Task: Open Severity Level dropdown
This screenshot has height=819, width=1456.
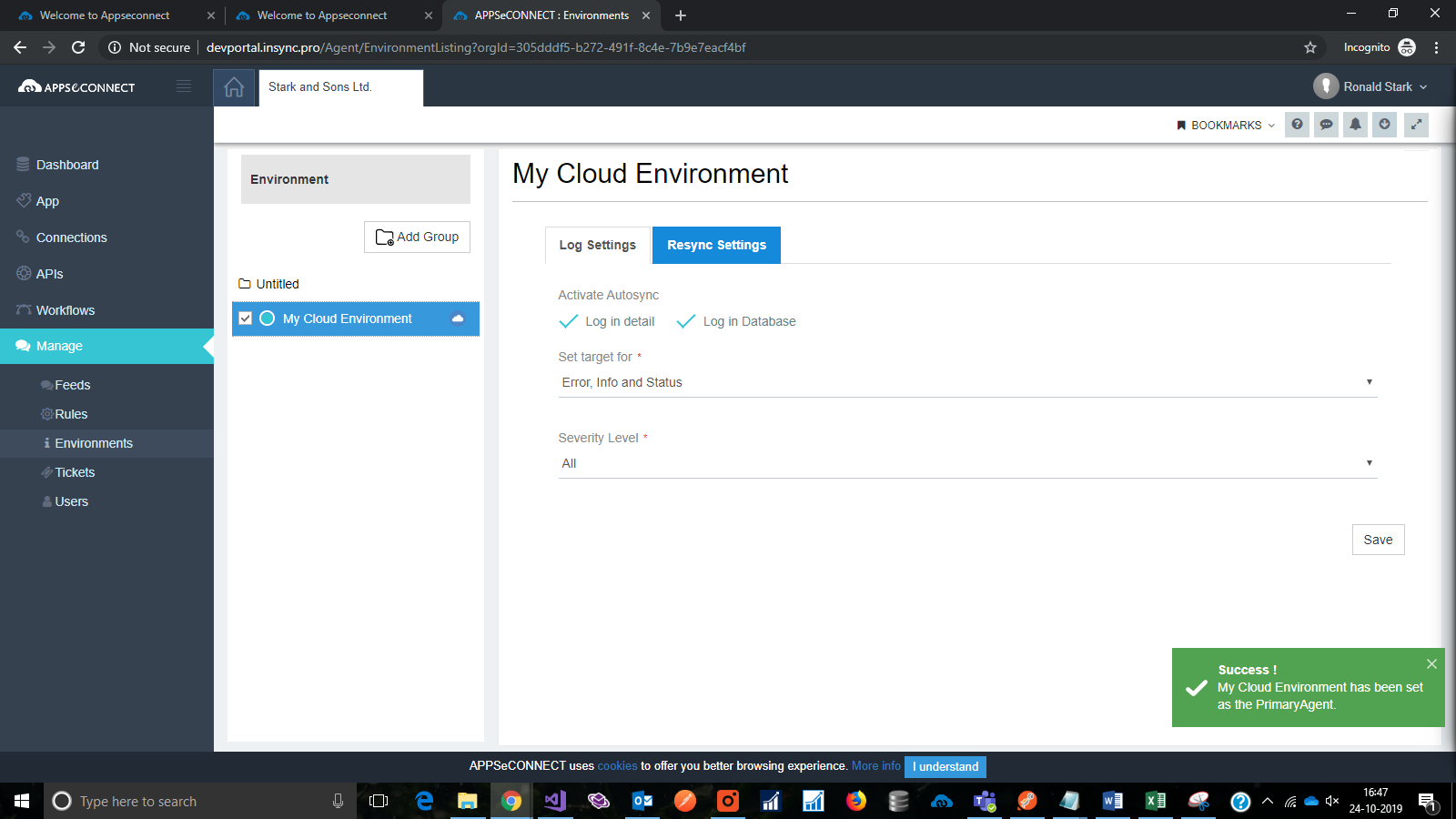Action: [x=967, y=463]
